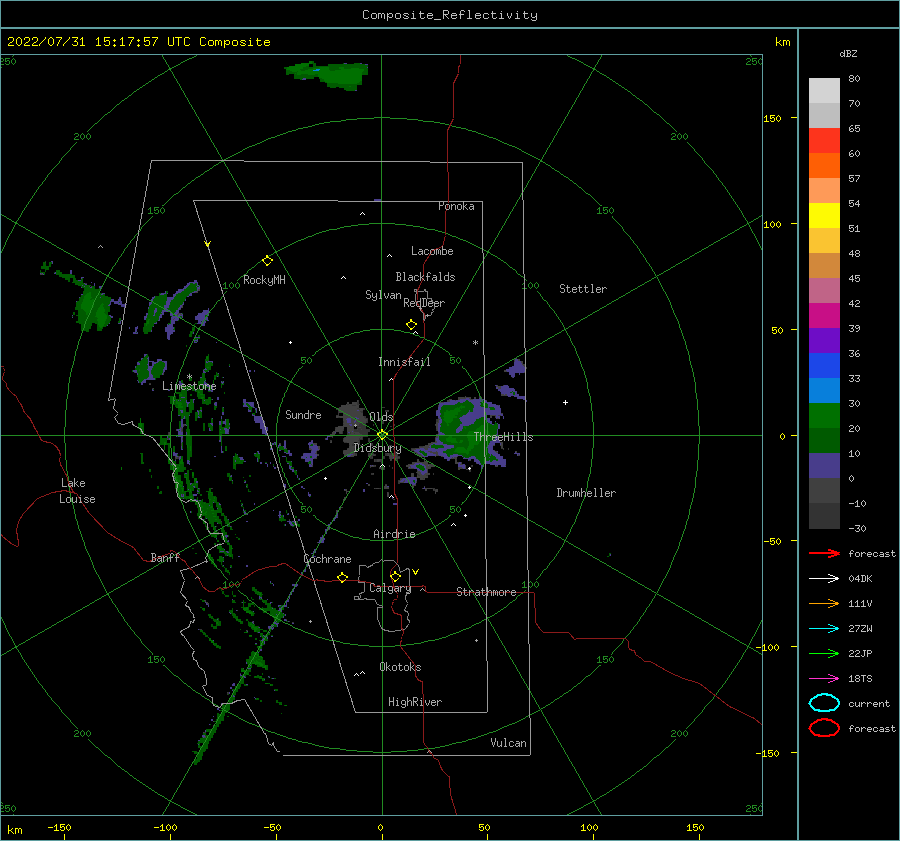Select the 20 dBZ green color swatch
The image size is (900, 841).
(x=824, y=415)
